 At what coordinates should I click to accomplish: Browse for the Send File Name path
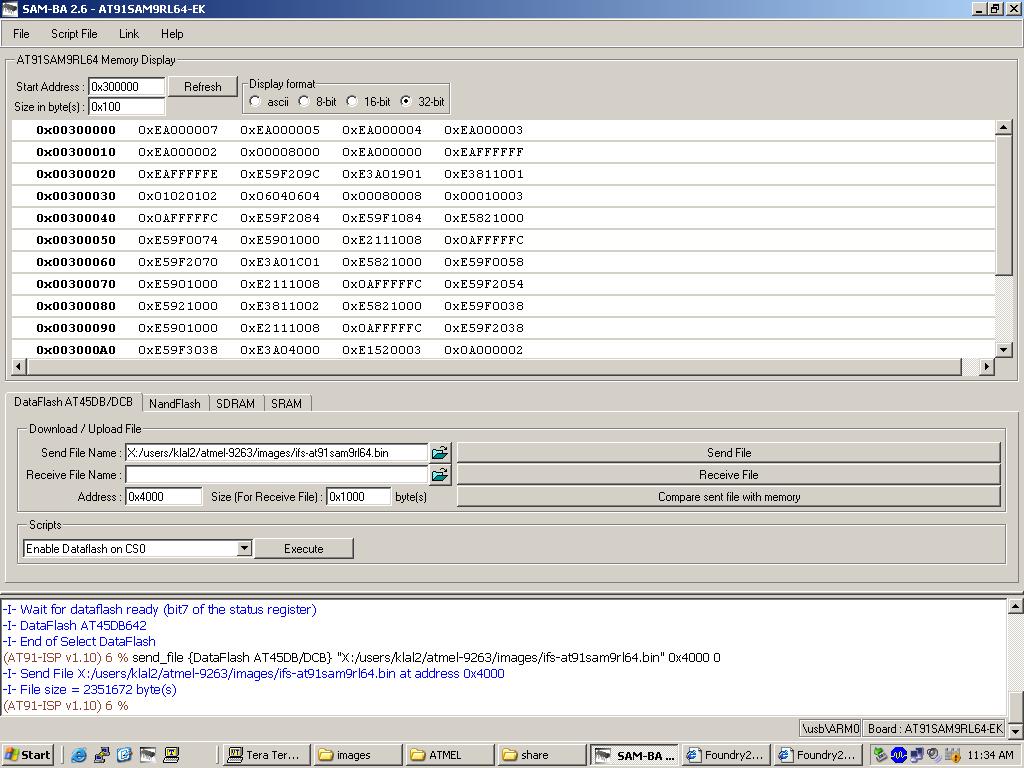(x=440, y=453)
